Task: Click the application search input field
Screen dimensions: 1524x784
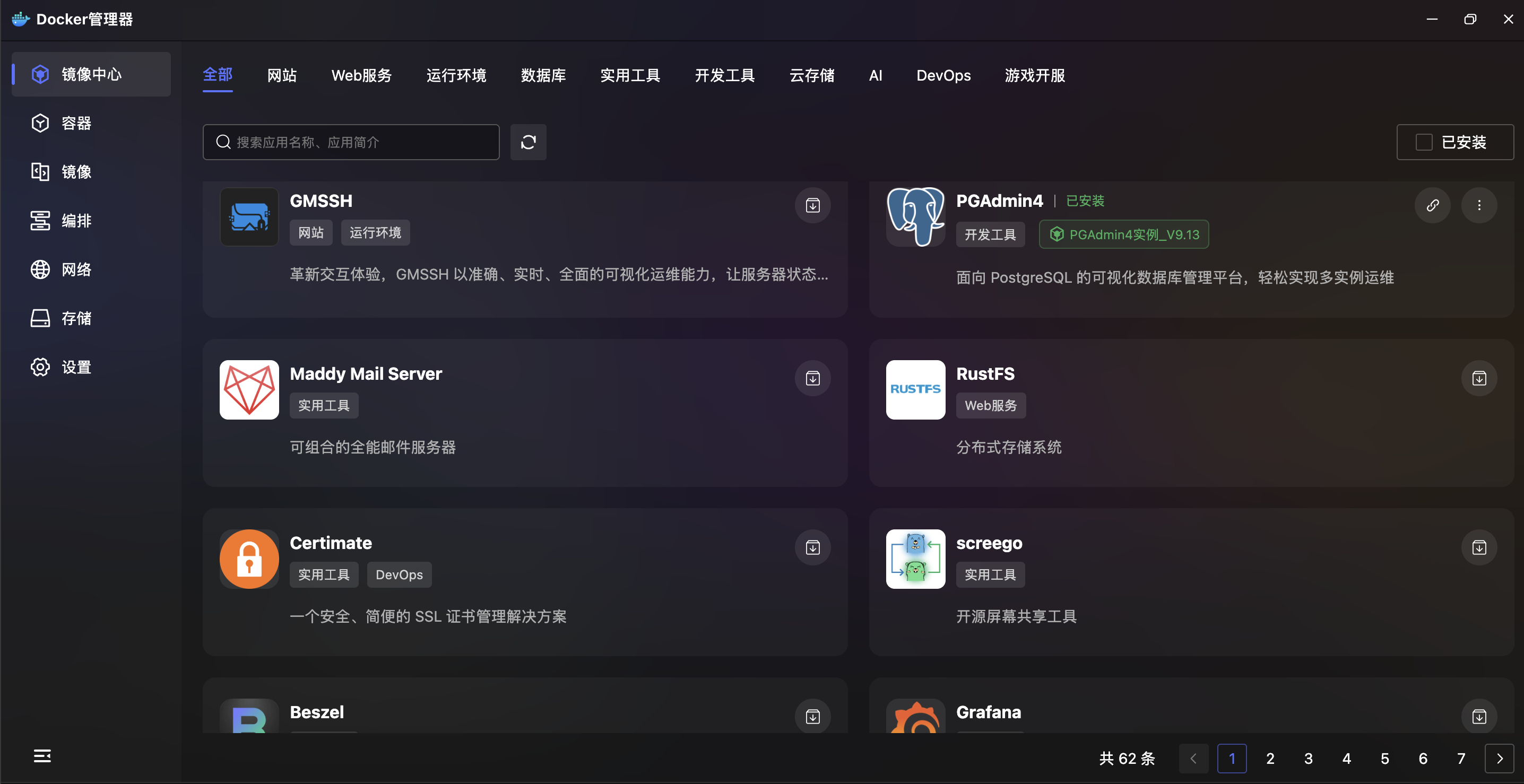Action: [x=351, y=142]
